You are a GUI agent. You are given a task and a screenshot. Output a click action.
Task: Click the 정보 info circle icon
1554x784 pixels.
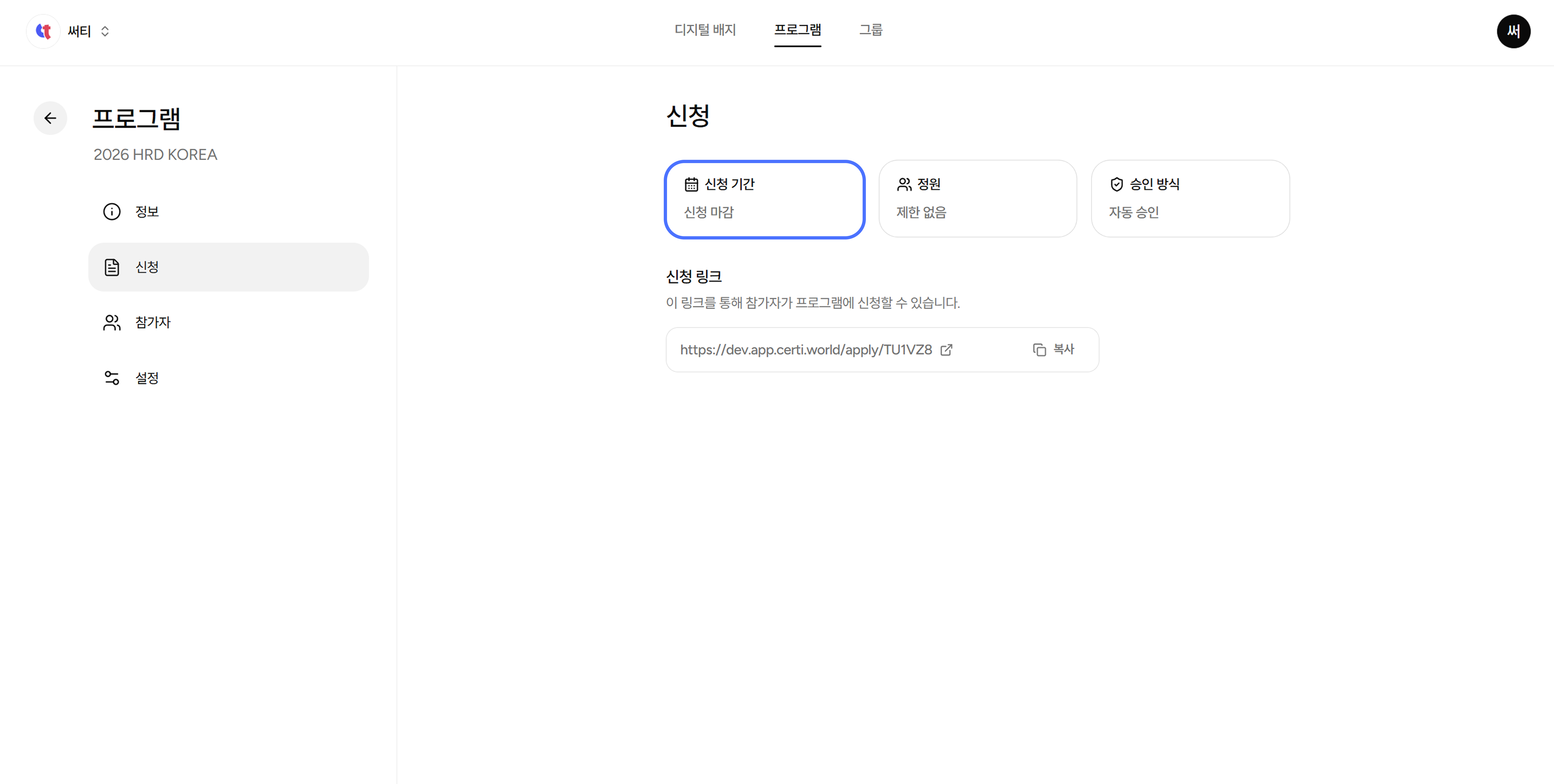112,212
